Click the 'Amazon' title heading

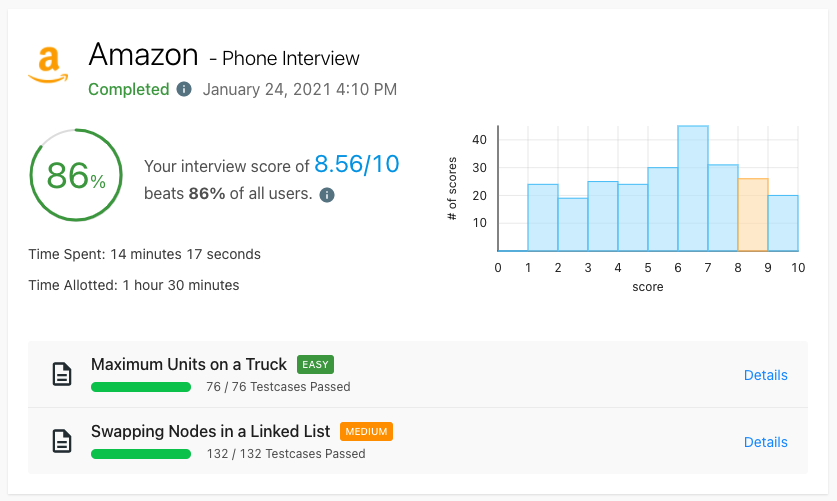point(143,54)
